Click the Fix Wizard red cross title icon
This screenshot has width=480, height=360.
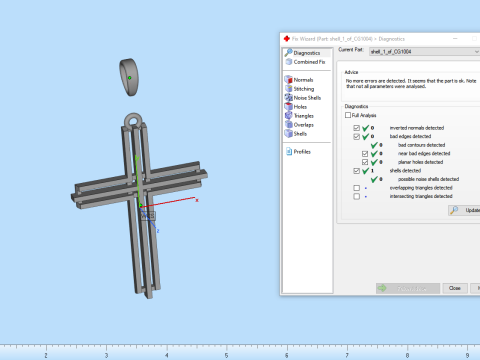click(x=287, y=39)
